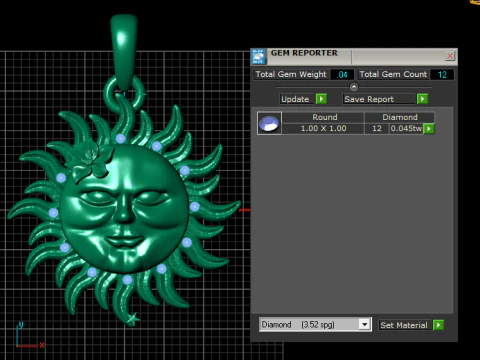
Task: Click the Diamond material header cell
Action: pyautogui.click(x=400, y=117)
